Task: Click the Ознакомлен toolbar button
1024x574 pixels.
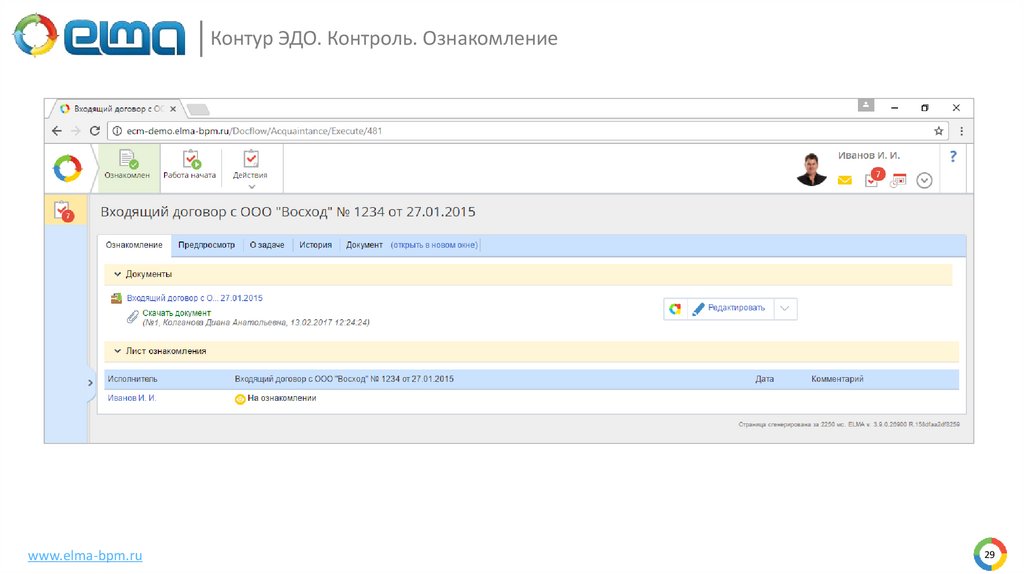Action: [127, 165]
